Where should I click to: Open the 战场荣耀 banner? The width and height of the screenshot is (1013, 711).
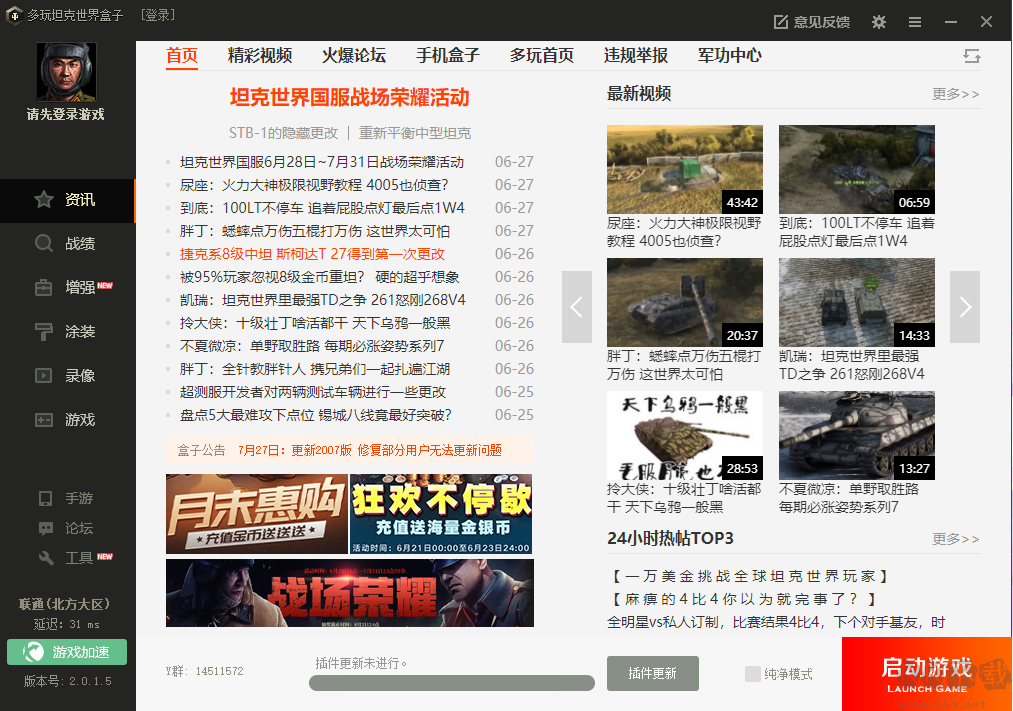(x=350, y=593)
